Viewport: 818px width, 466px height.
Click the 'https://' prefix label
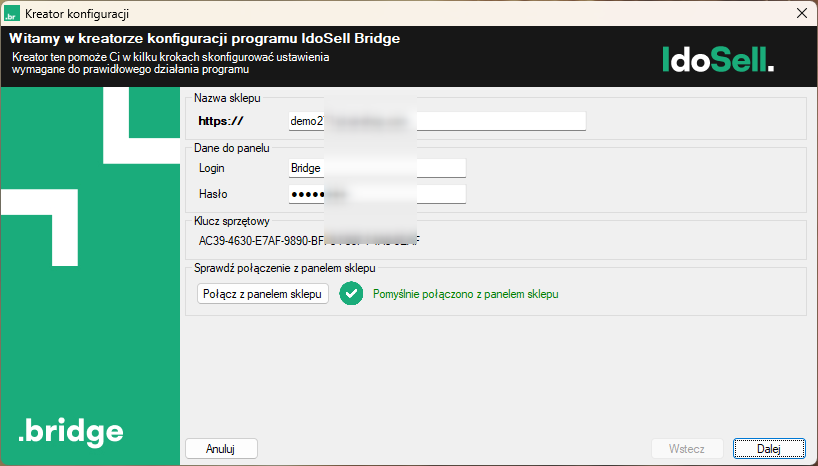(221, 121)
